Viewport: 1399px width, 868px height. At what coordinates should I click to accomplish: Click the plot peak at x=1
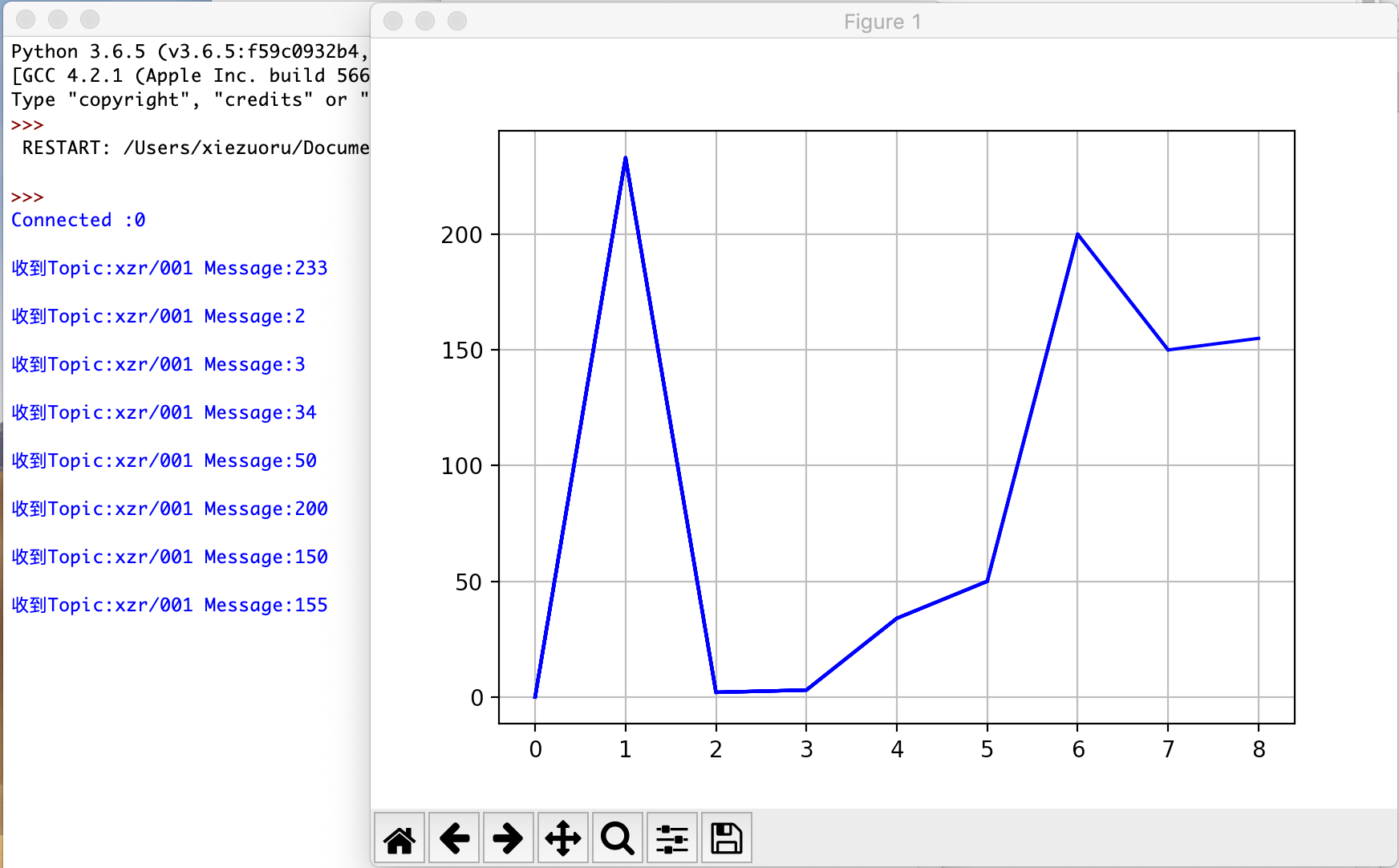pyautogui.click(x=626, y=158)
